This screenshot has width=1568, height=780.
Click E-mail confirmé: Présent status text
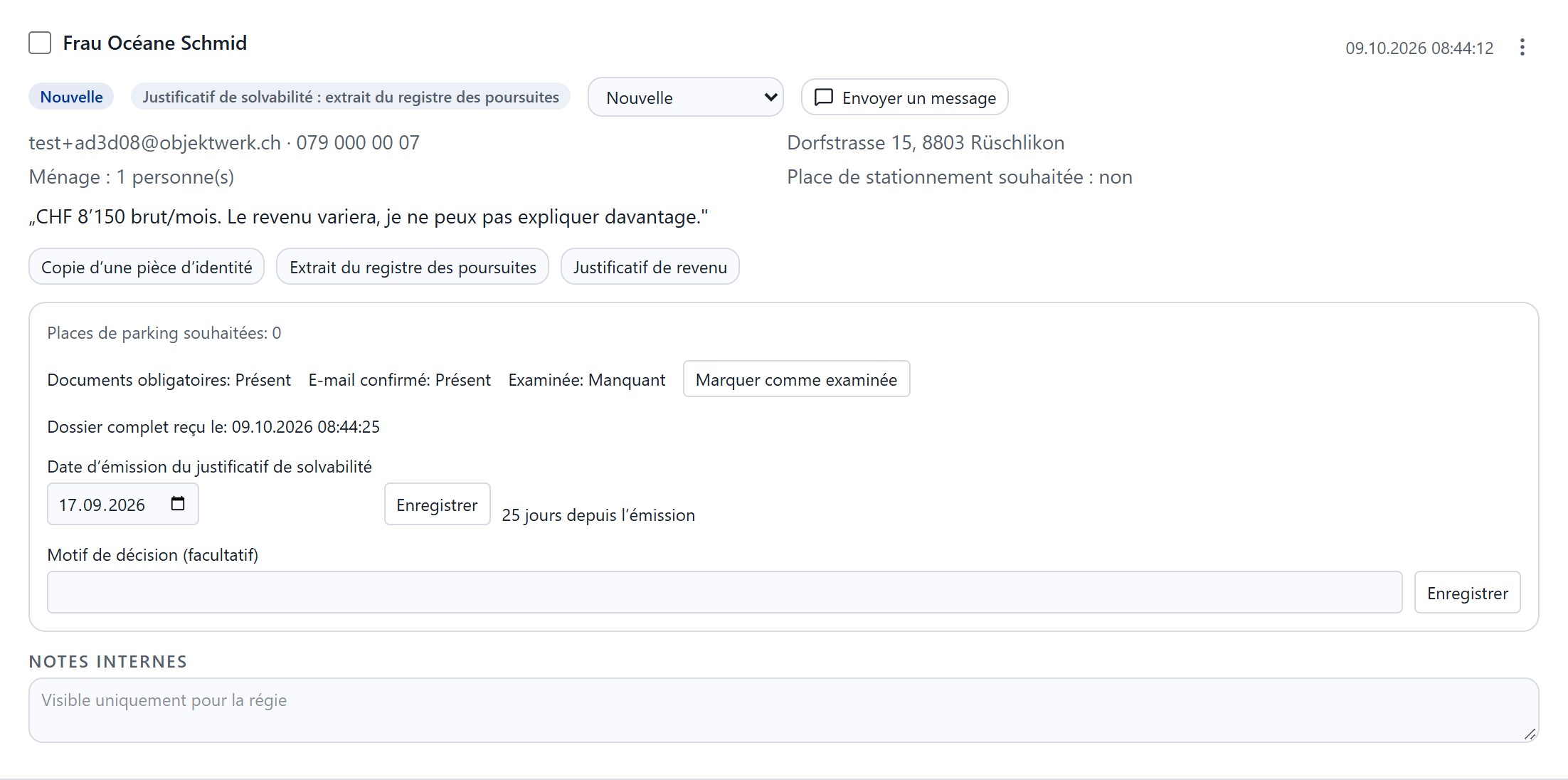(400, 379)
